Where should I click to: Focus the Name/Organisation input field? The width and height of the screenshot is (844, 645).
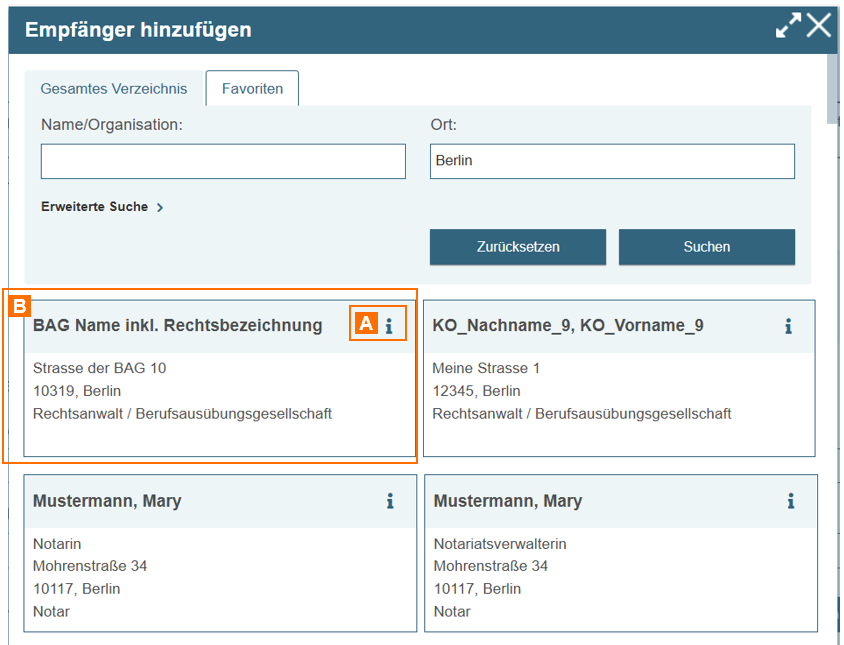(x=223, y=161)
